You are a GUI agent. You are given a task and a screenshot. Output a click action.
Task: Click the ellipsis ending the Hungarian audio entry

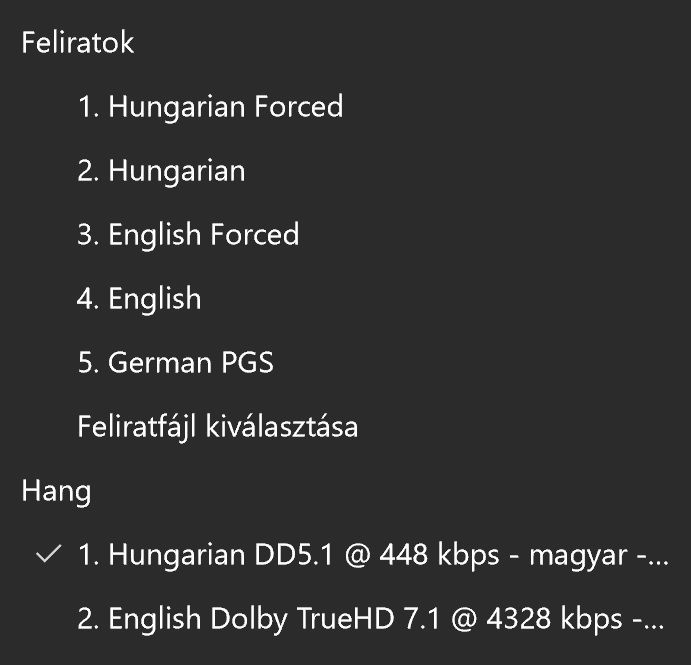point(654,559)
